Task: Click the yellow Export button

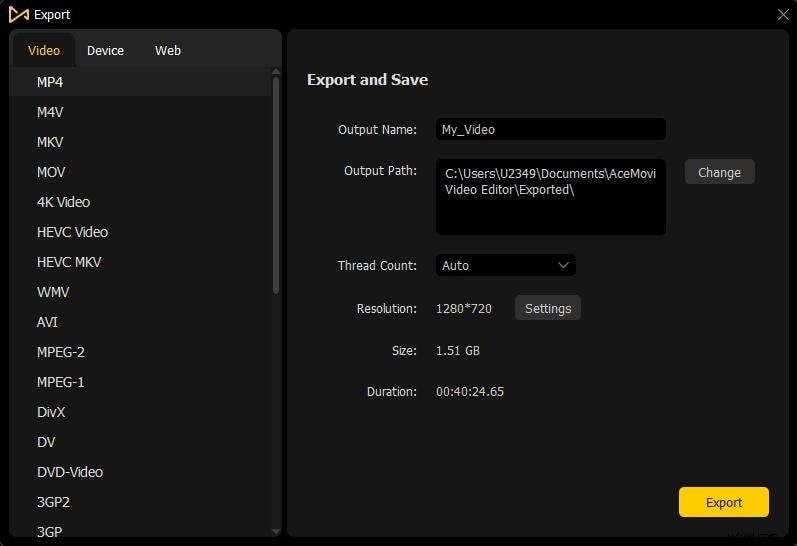Action: coord(723,502)
